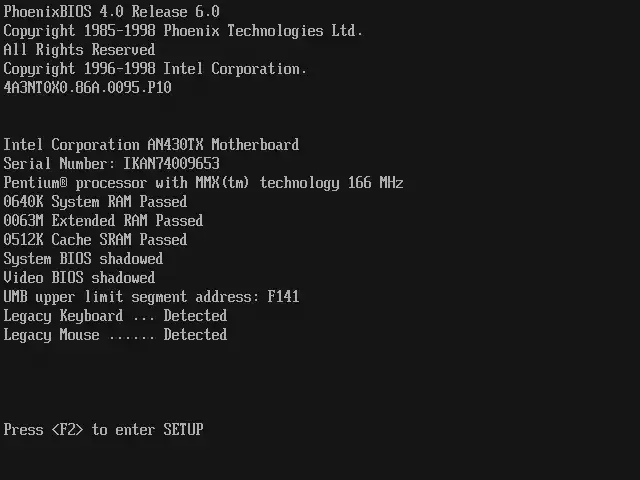Click the Legacy Keyboard Detected line
This screenshot has height=480, width=640.
click(115, 316)
